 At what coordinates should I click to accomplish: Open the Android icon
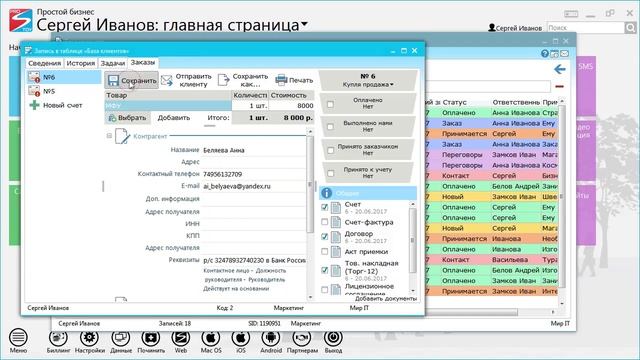click(271, 338)
